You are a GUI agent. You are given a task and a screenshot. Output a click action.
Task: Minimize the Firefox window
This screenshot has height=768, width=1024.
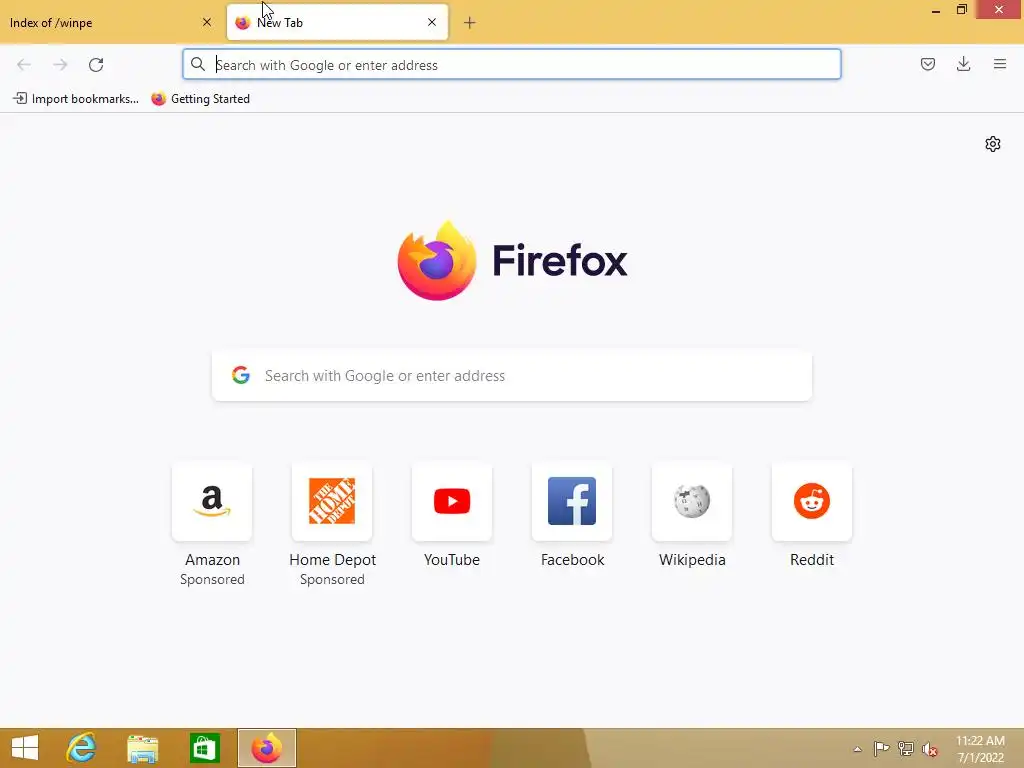tap(936, 10)
